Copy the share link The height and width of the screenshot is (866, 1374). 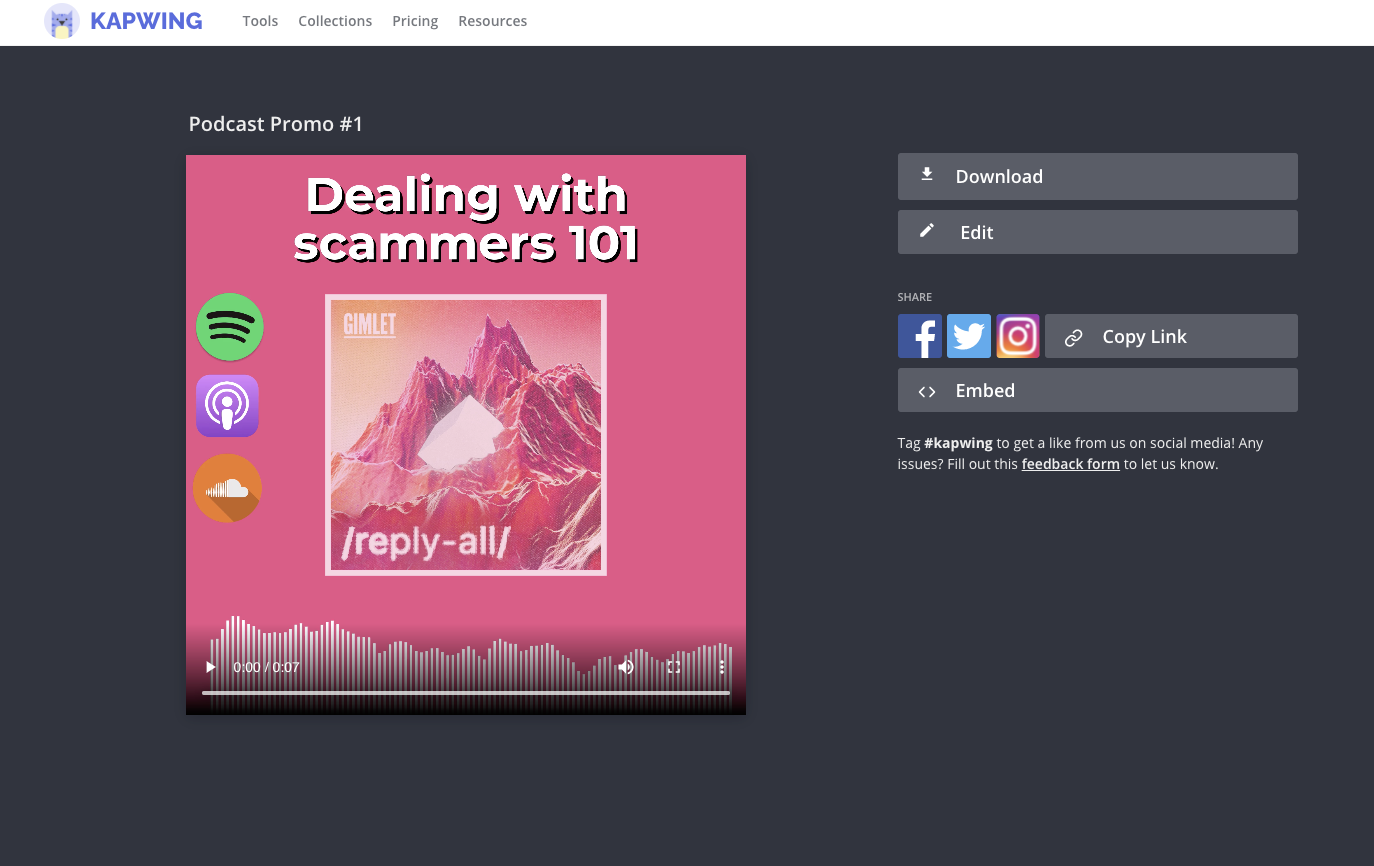(1171, 337)
